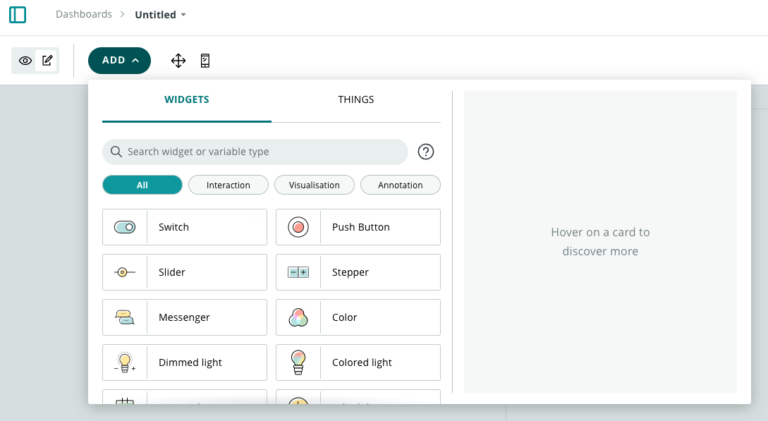Choose the Slider widget card
Screen dimensions: 768x421
tap(185, 272)
